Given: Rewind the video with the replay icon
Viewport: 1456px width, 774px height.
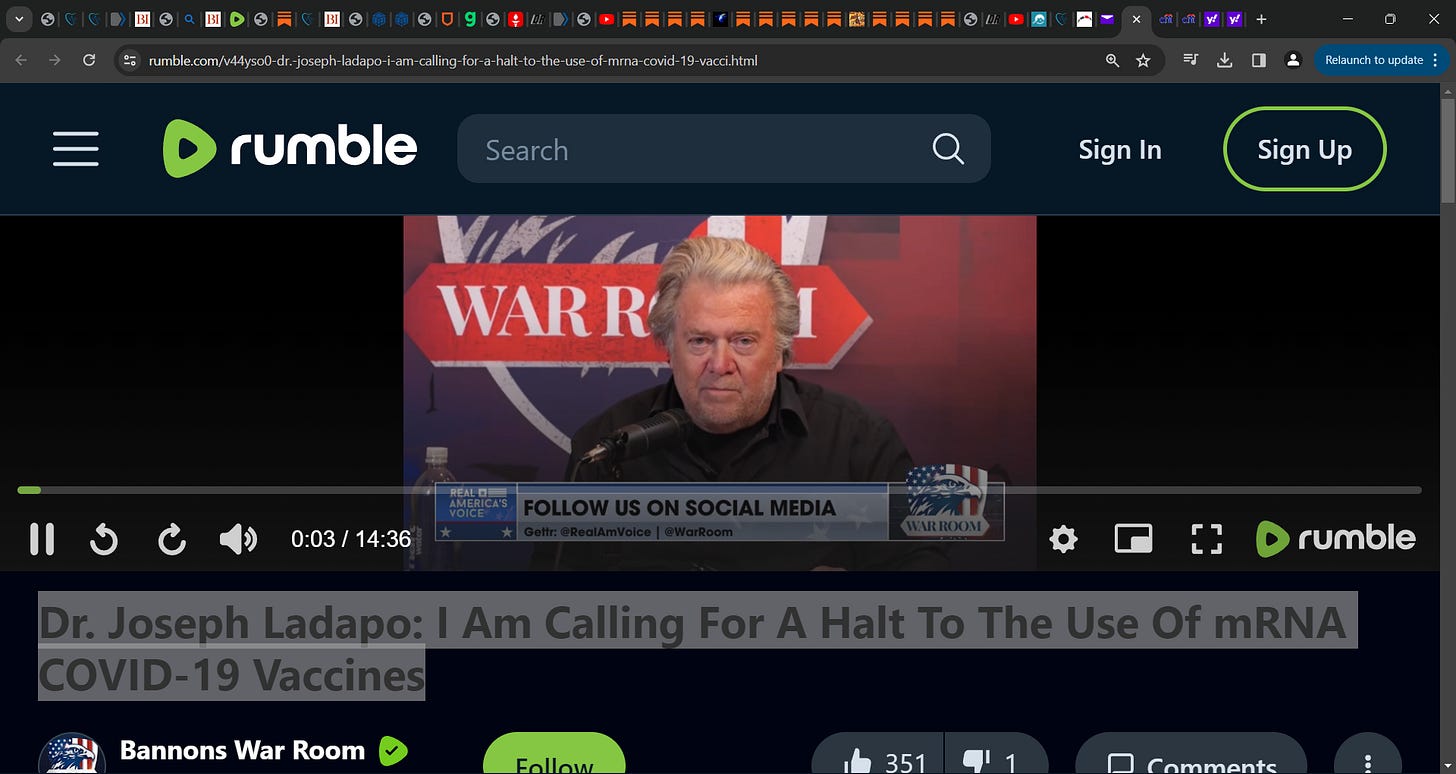Looking at the screenshot, I should [104, 540].
